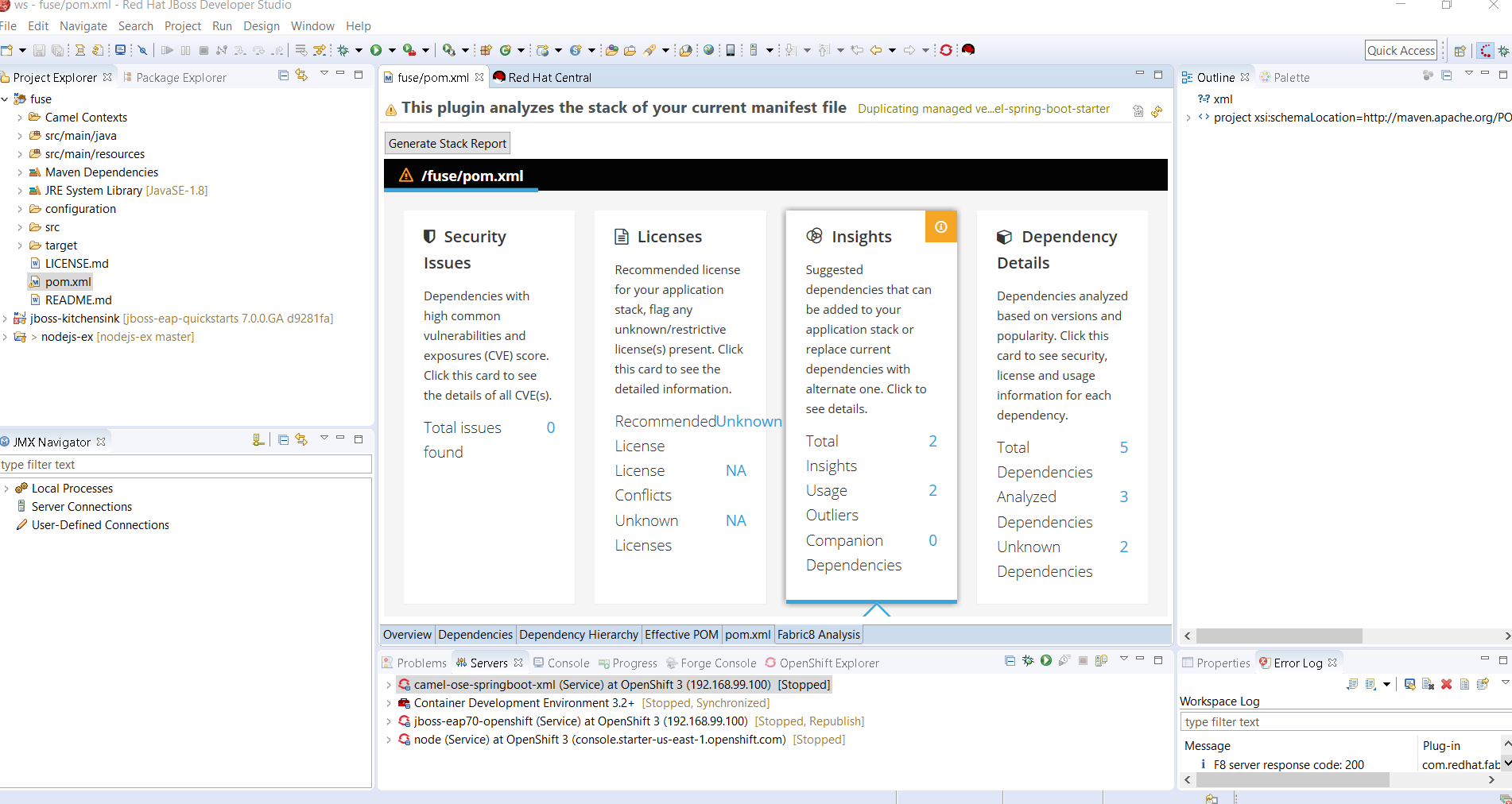This screenshot has width=1512, height=804.
Task: Close the fuse/pom.xml editor tab
Action: [479, 77]
